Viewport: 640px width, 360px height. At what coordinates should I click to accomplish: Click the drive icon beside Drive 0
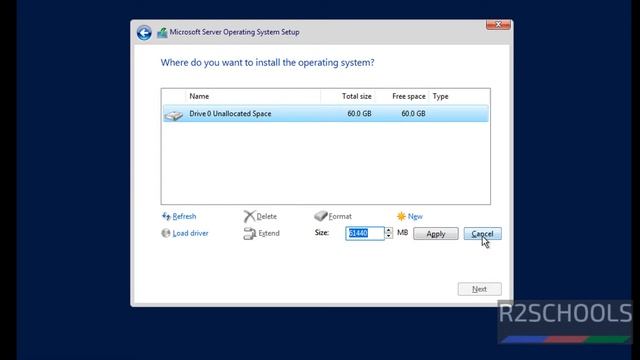(173, 116)
